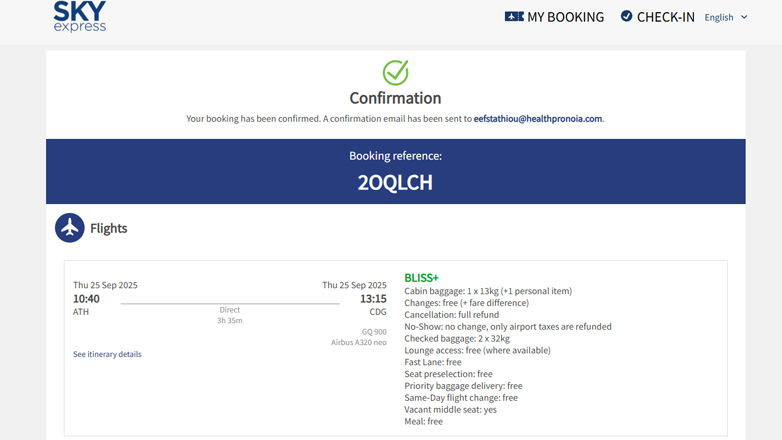Expand the language selector chevron arrow
This screenshot has height=440, width=782.
point(744,17)
